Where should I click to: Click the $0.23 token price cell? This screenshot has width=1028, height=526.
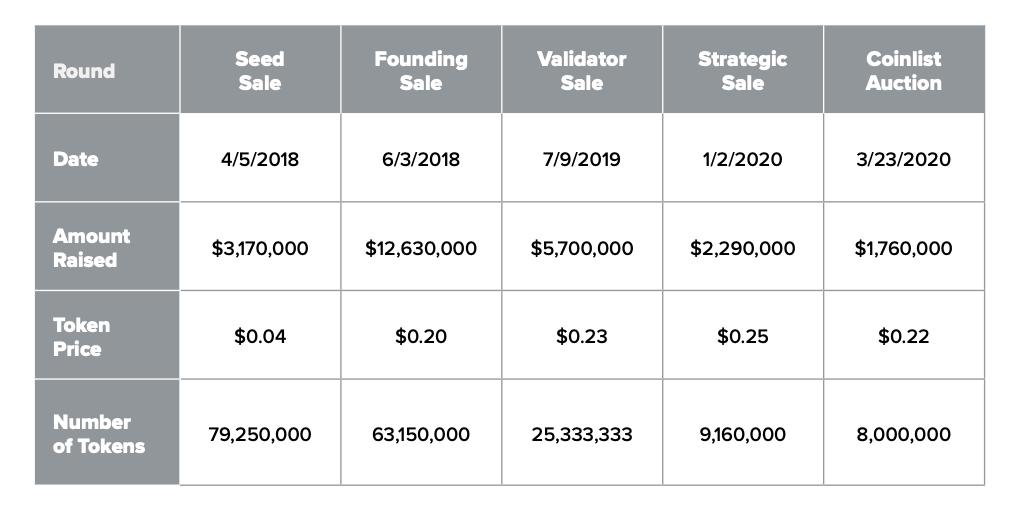click(582, 337)
